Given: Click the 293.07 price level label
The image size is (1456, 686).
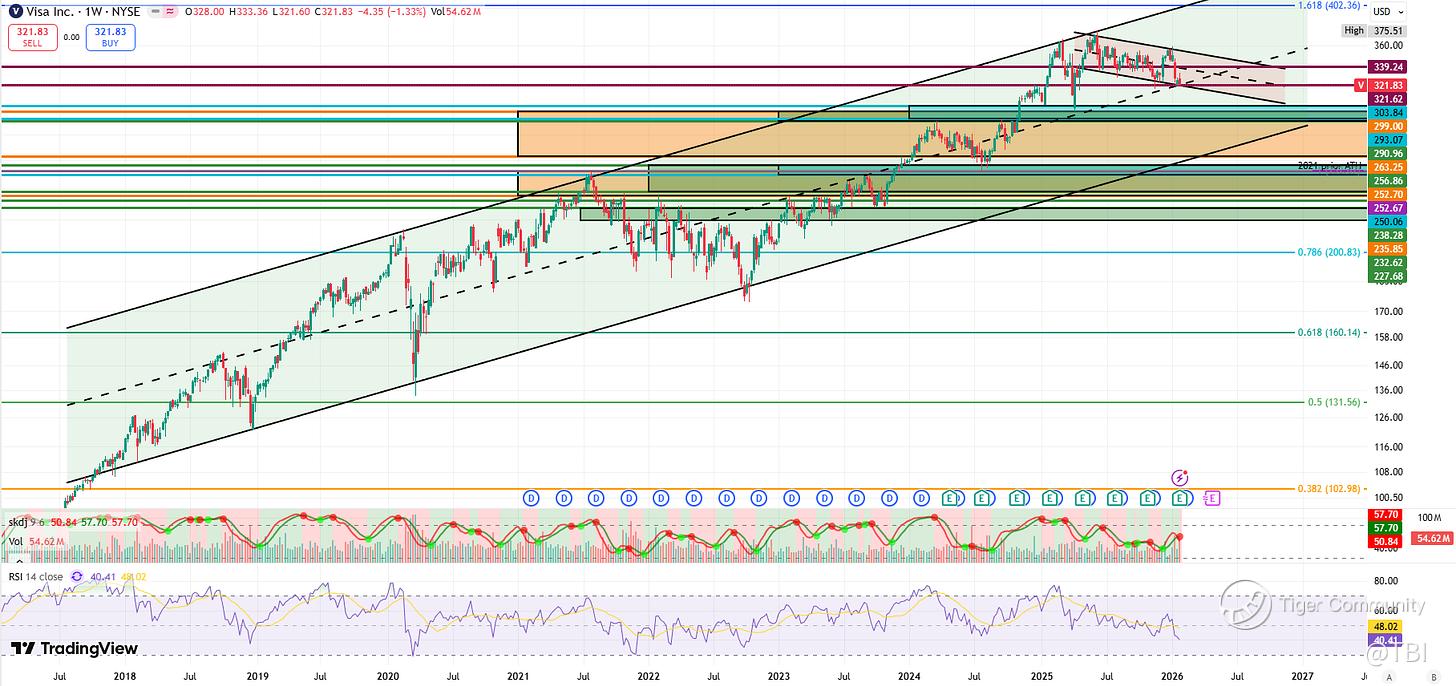Looking at the screenshot, I should click(1386, 140).
